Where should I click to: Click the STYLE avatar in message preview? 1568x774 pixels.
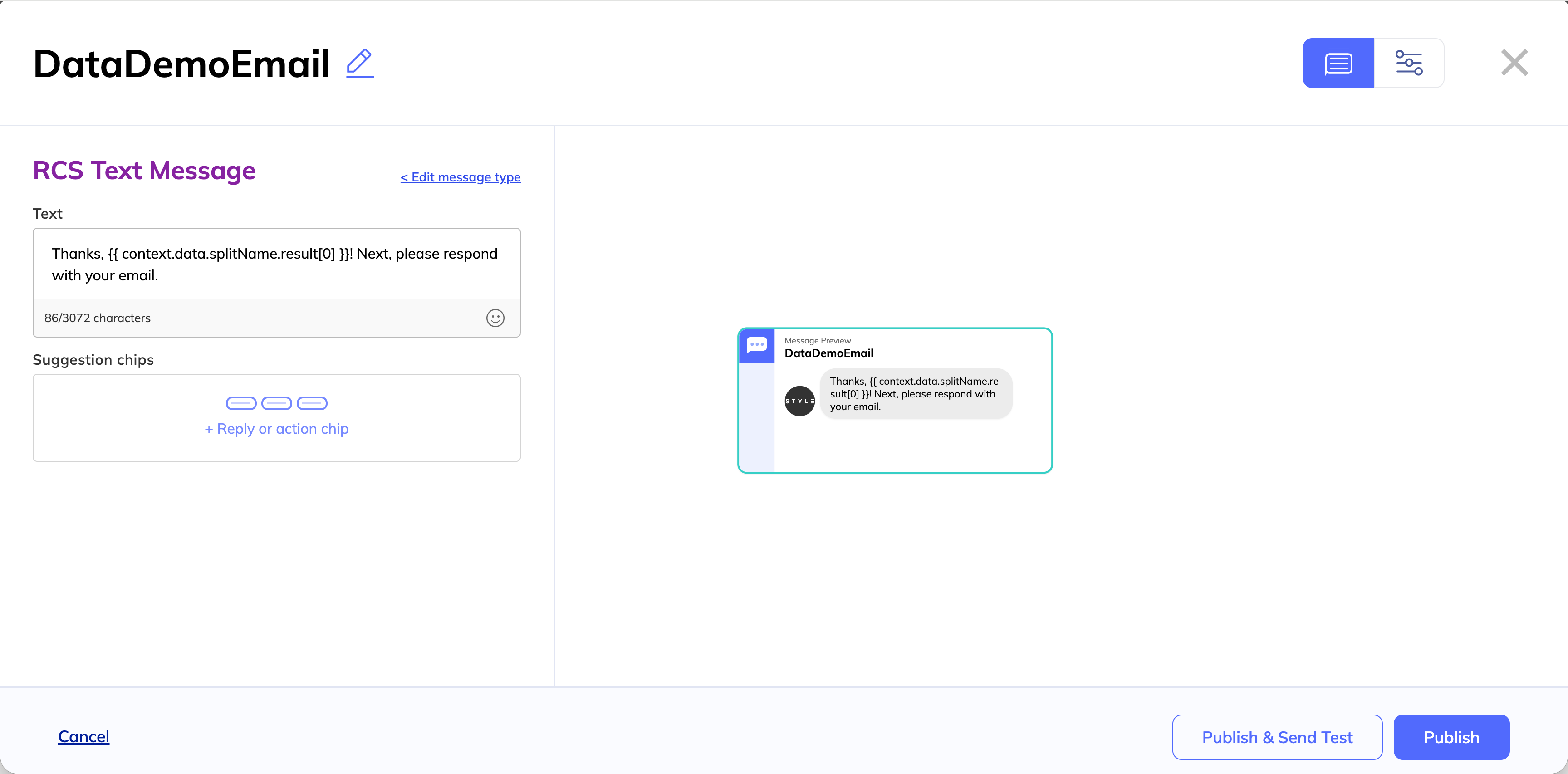point(799,401)
